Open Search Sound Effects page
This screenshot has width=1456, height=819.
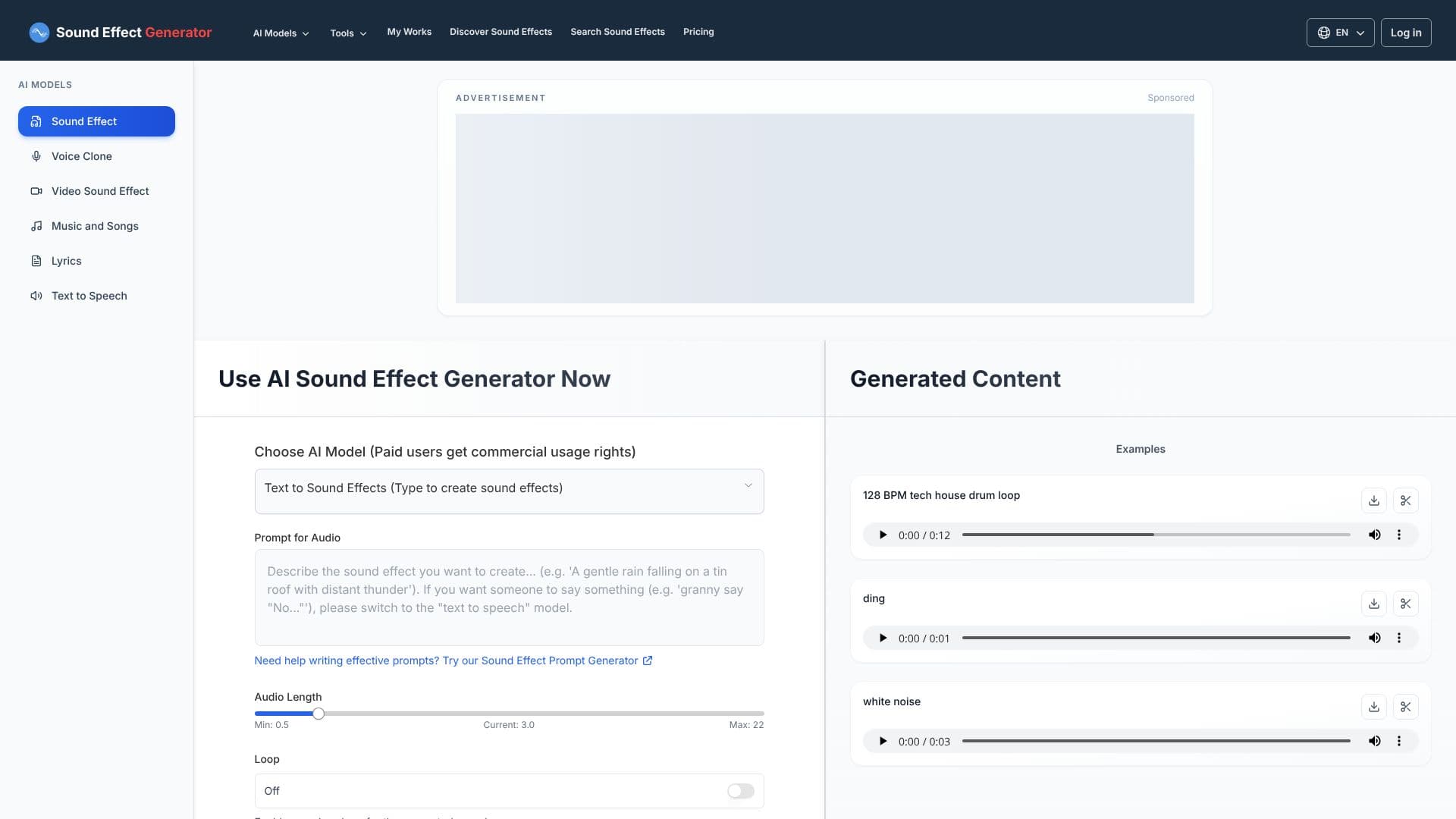(x=617, y=32)
